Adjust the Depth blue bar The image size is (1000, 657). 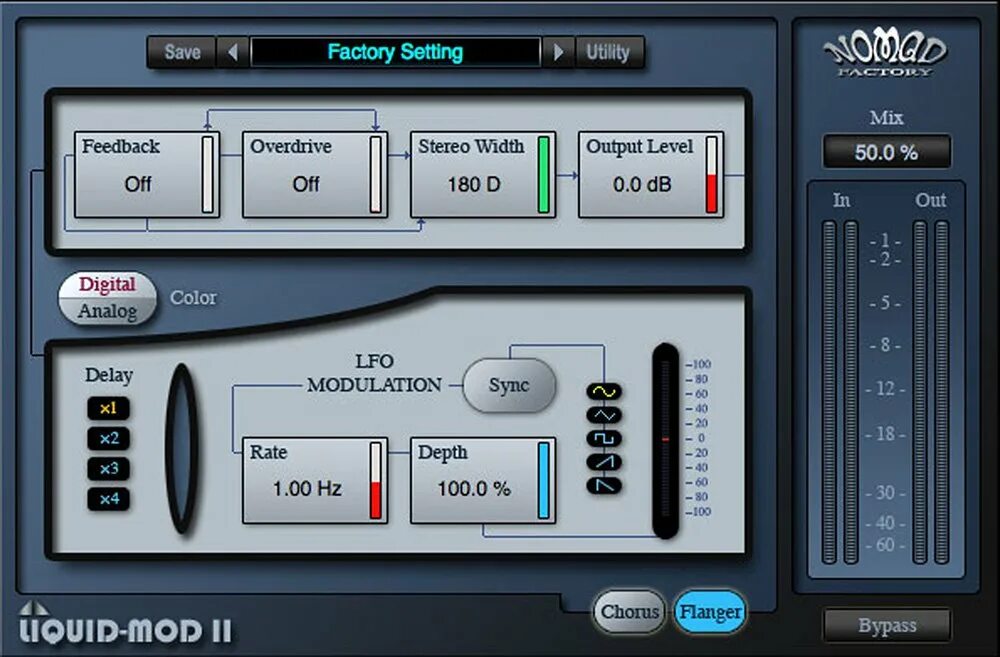pos(543,480)
